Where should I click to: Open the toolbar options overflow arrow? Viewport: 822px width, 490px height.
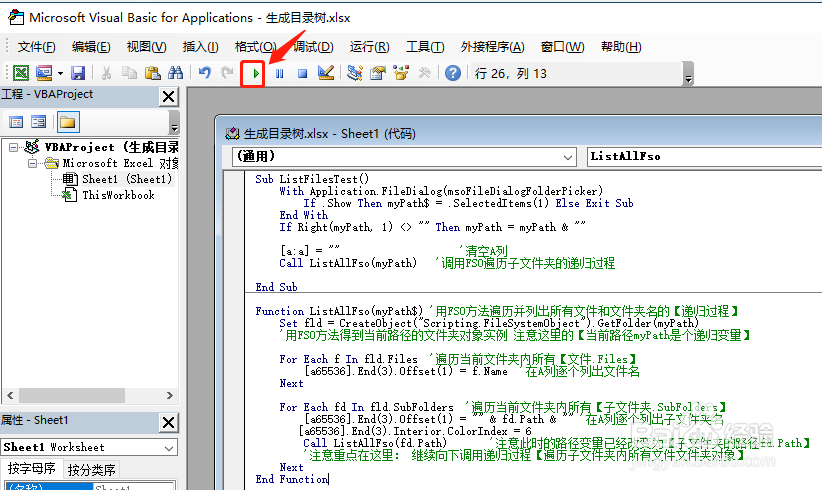coord(688,73)
